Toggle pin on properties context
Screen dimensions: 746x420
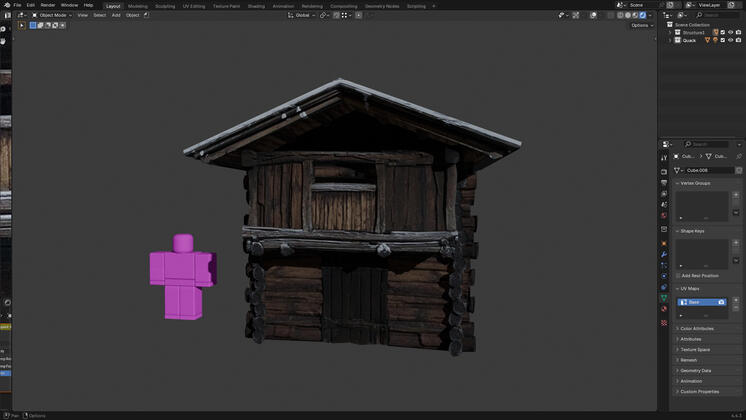coord(738,156)
